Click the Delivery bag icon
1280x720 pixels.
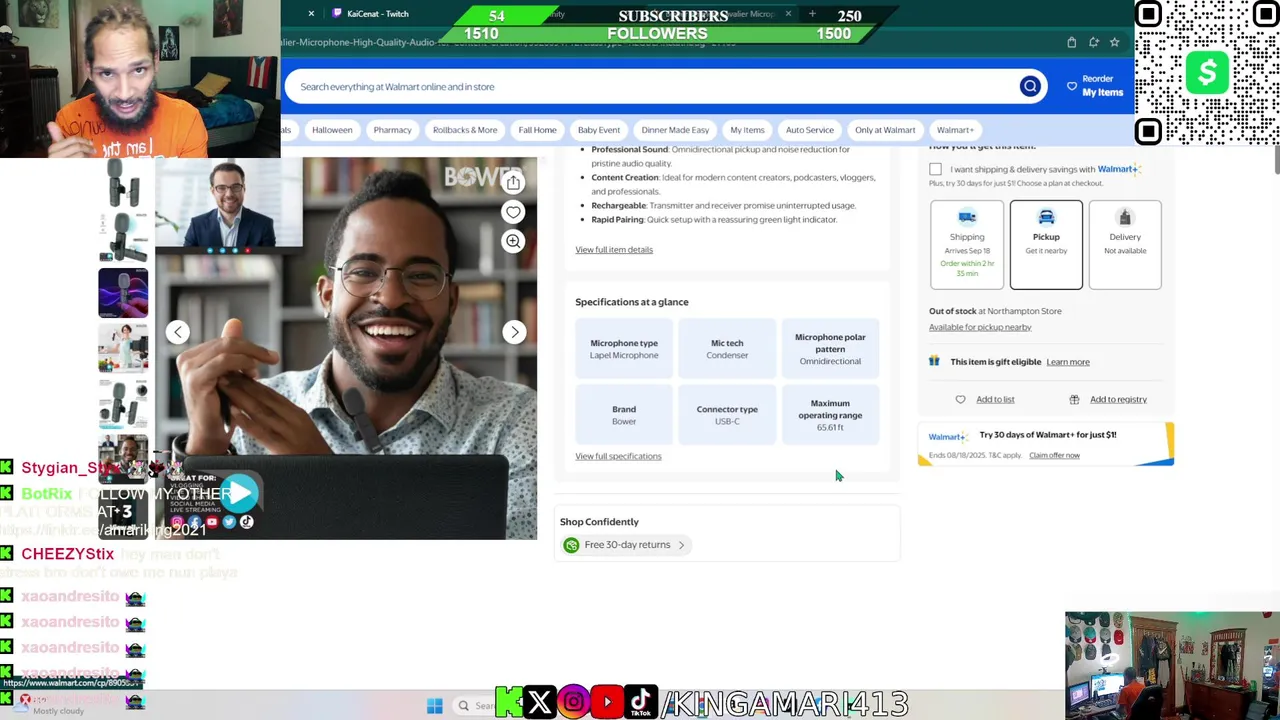[x=1125, y=217]
